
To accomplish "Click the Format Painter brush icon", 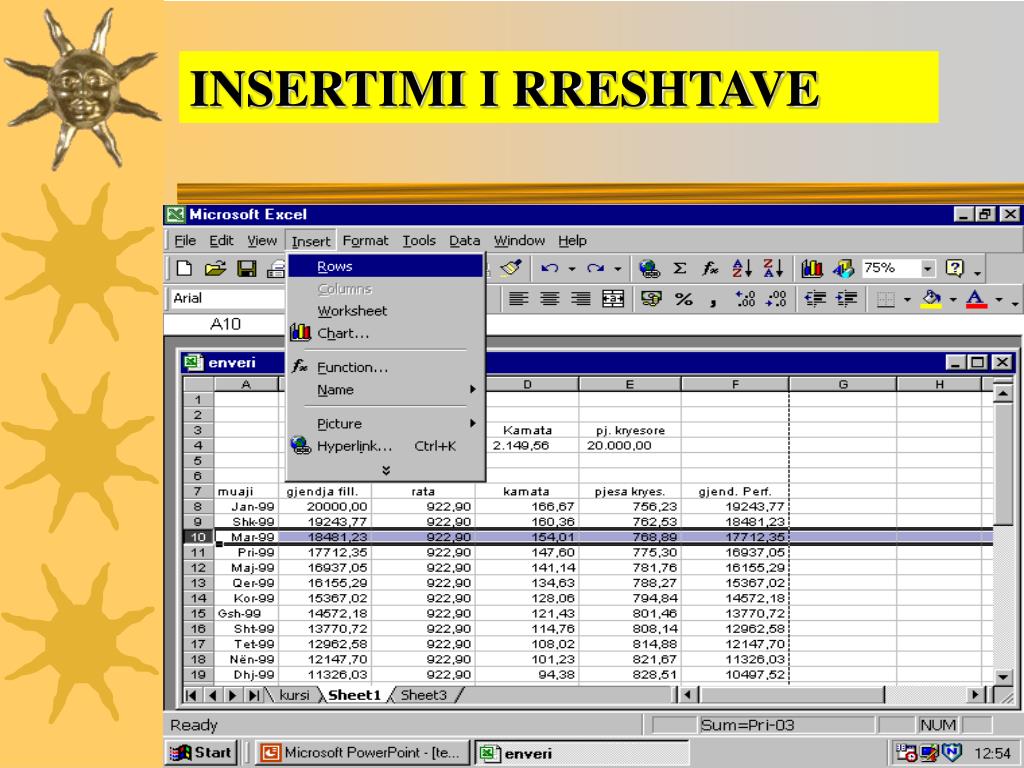I will pyautogui.click(x=511, y=268).
